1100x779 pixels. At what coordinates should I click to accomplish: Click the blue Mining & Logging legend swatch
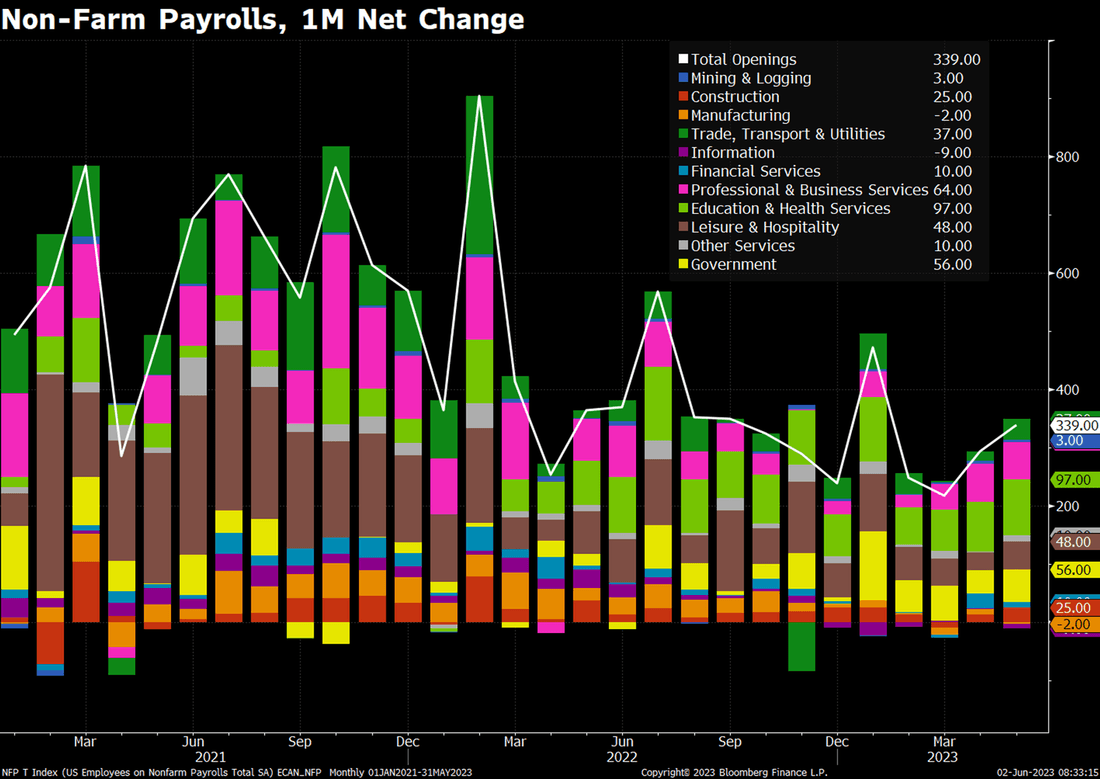(683, 78)
